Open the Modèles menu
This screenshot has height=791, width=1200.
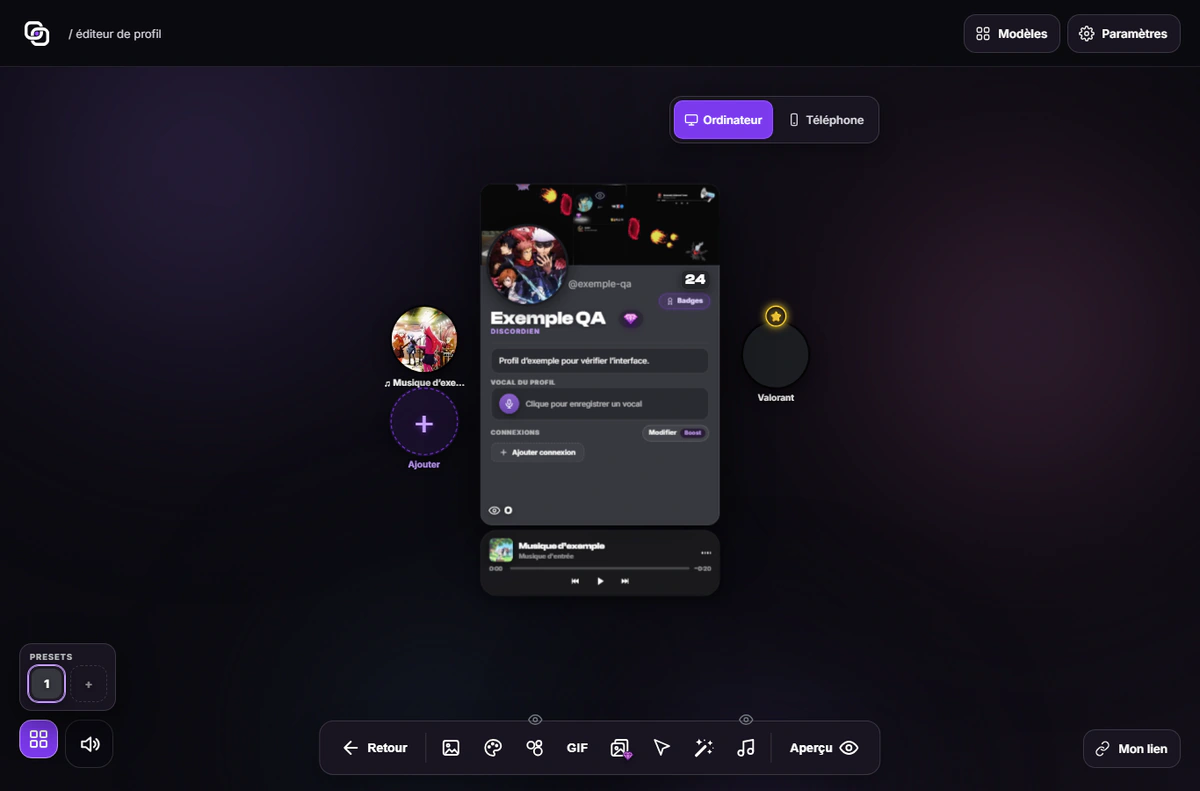tap(1012, 34)
